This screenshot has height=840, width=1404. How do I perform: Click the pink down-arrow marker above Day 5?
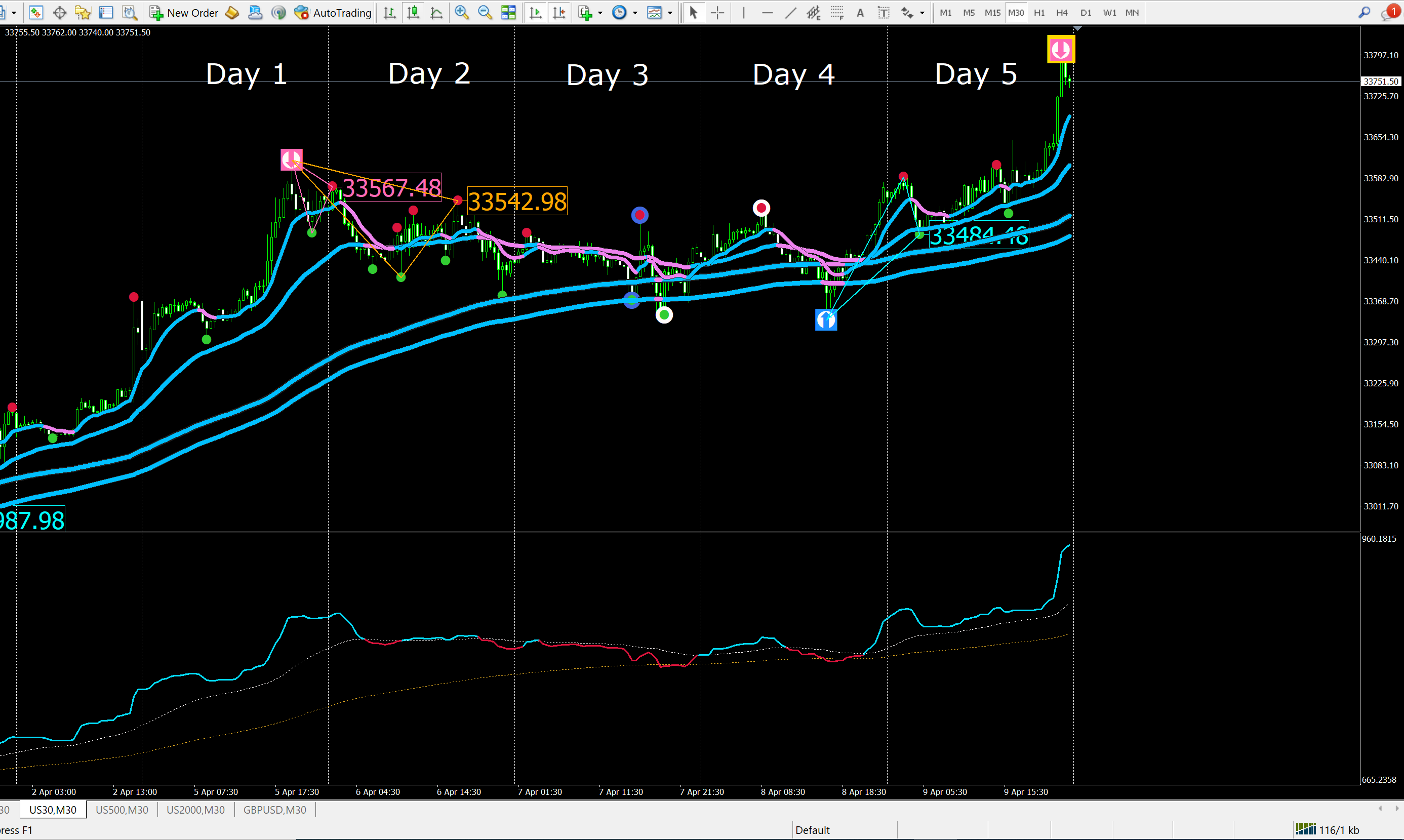click(1061, 49)
